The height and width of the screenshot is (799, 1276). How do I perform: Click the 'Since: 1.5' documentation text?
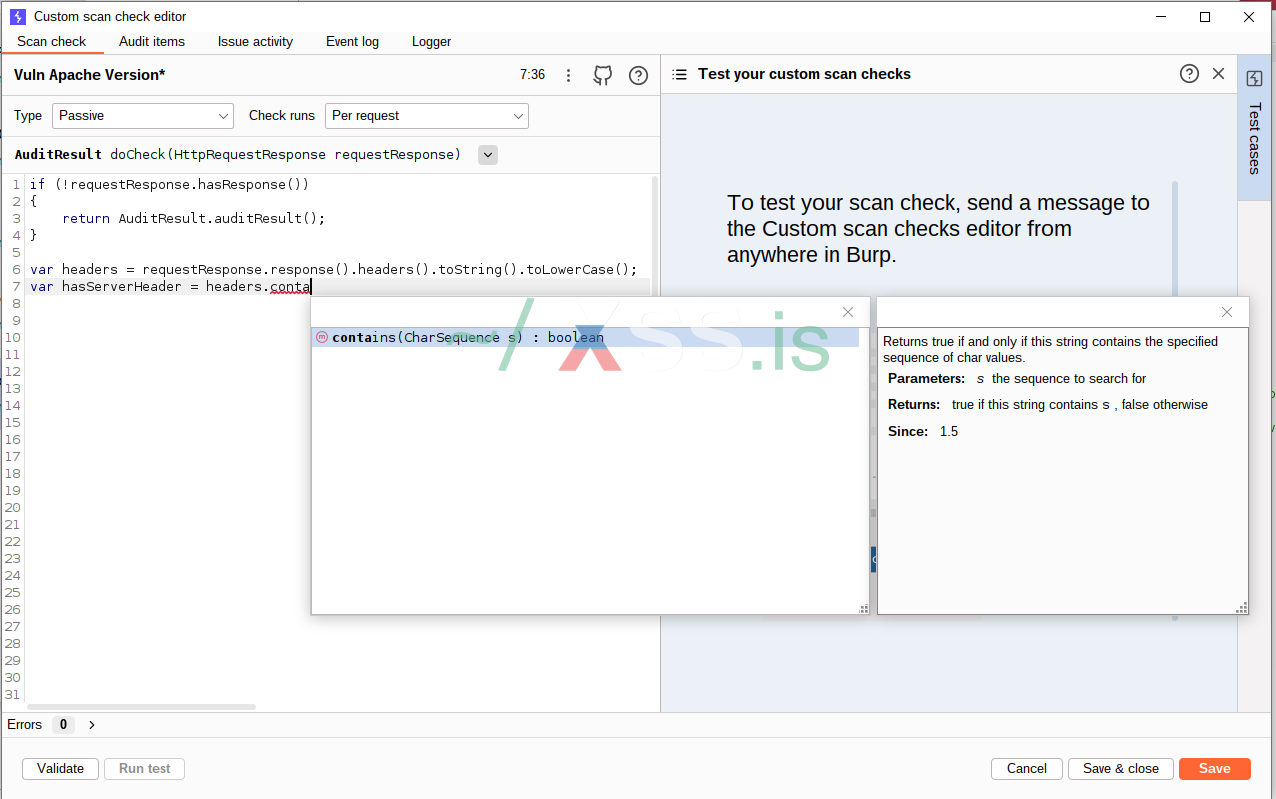point(923,431)
